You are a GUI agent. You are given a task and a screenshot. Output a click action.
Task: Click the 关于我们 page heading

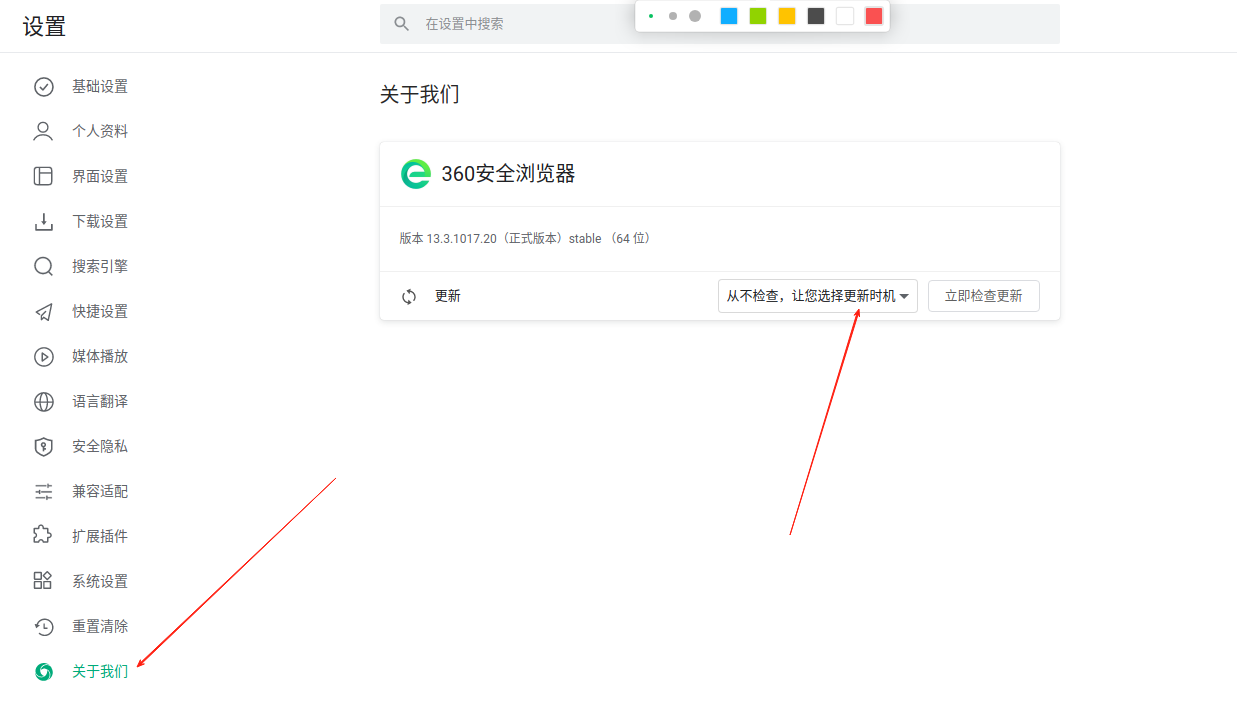click(x=420, y=95)
